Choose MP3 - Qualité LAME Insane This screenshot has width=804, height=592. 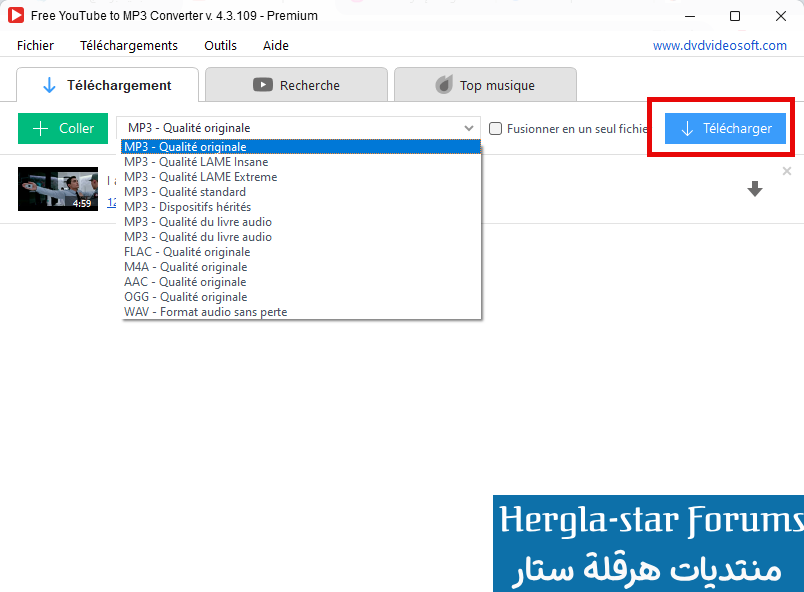[302, 162]
